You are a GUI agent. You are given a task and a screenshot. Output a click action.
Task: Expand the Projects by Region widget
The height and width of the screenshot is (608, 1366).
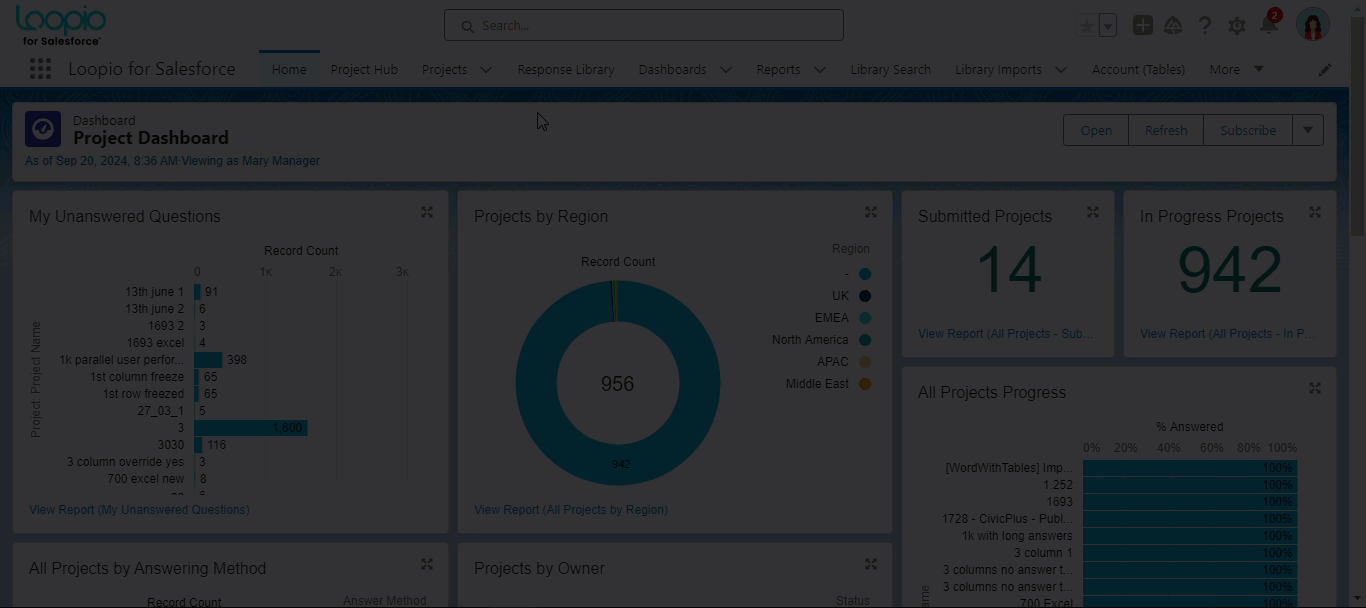pyautogui.click(x=871, y=212)
